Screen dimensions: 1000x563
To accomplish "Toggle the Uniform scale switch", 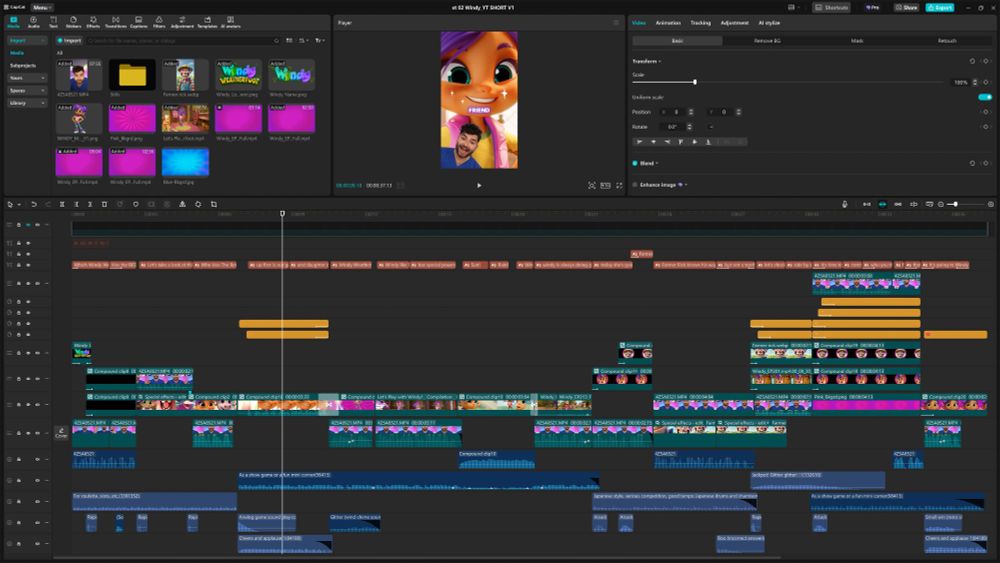I will tap(985, 97).
